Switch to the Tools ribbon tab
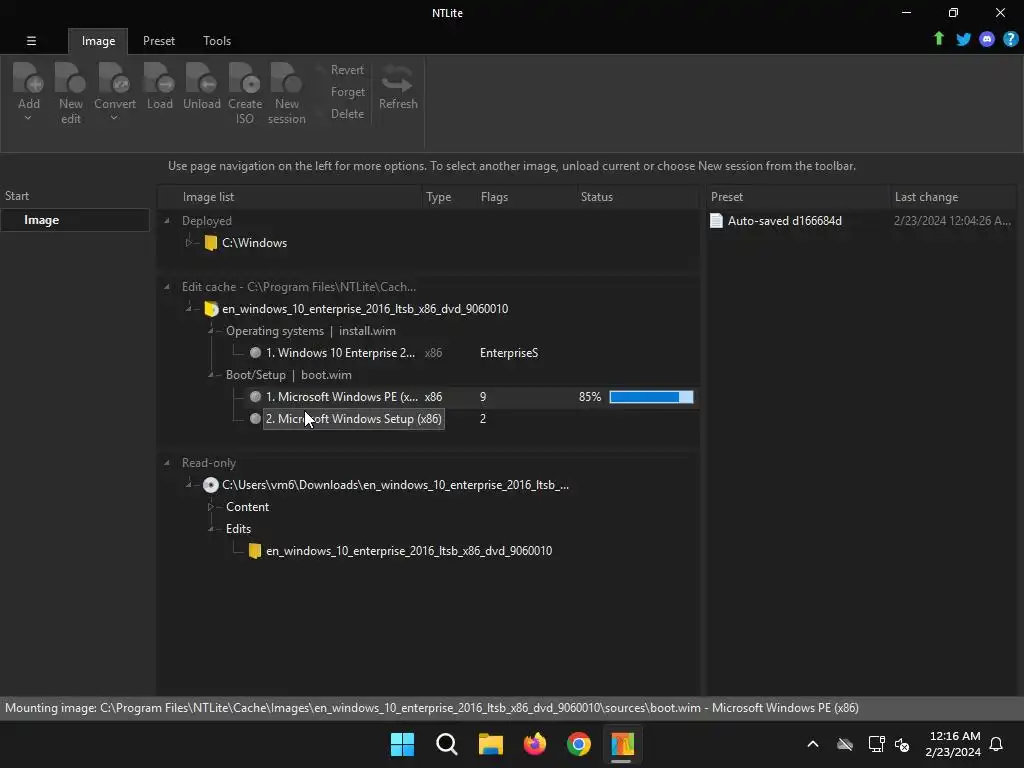Image resolution: width=1024 pixels, height=768 pixels. tap(217, 41)
